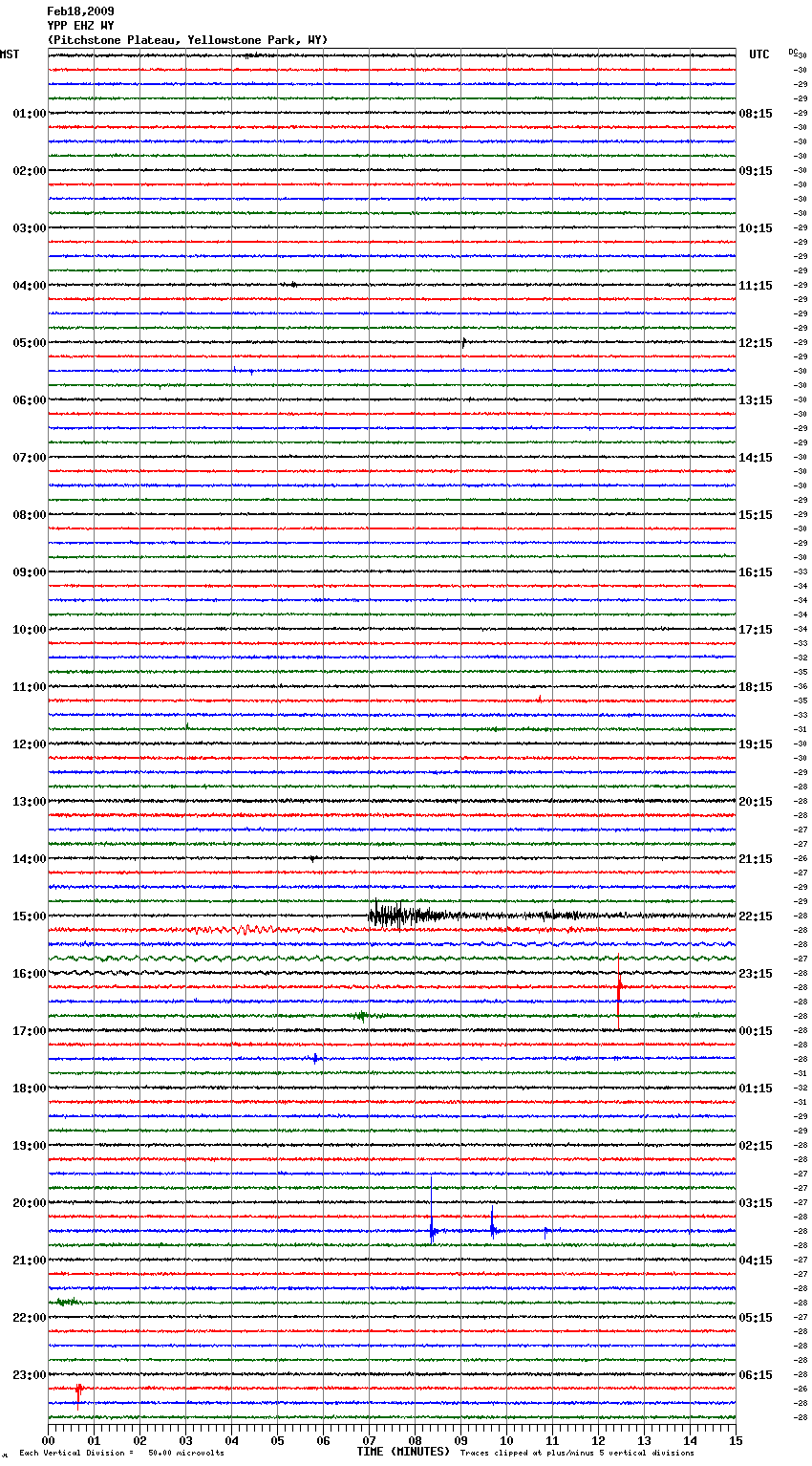Click the date label Feb18,2009
This screenshot has height=1466, width=812.
80,11
